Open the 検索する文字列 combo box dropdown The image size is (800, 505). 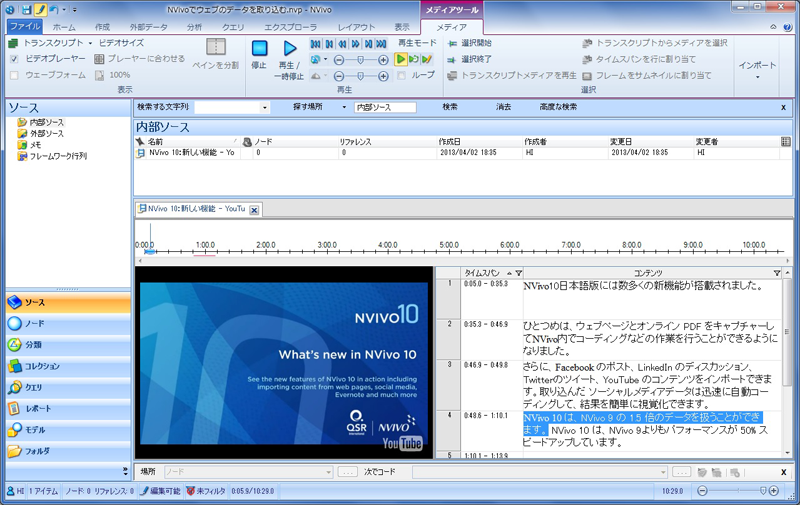(264, 108)
